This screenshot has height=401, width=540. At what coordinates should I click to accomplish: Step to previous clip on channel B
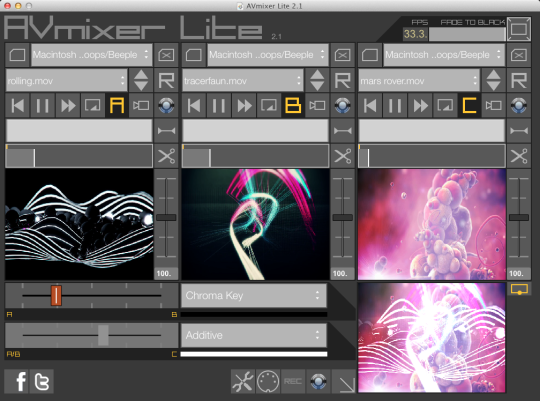317,75
